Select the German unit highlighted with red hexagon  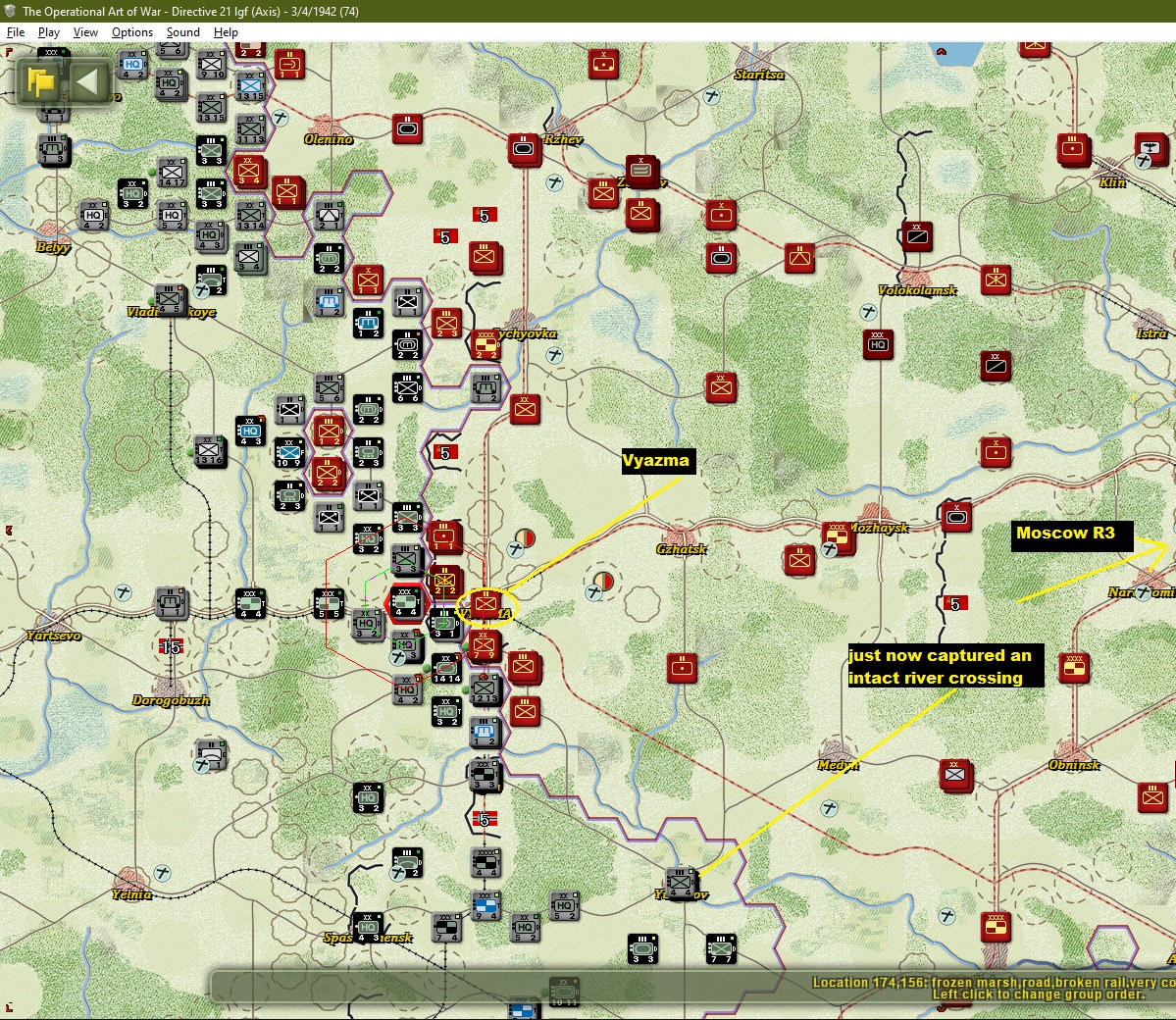[406, 602]
